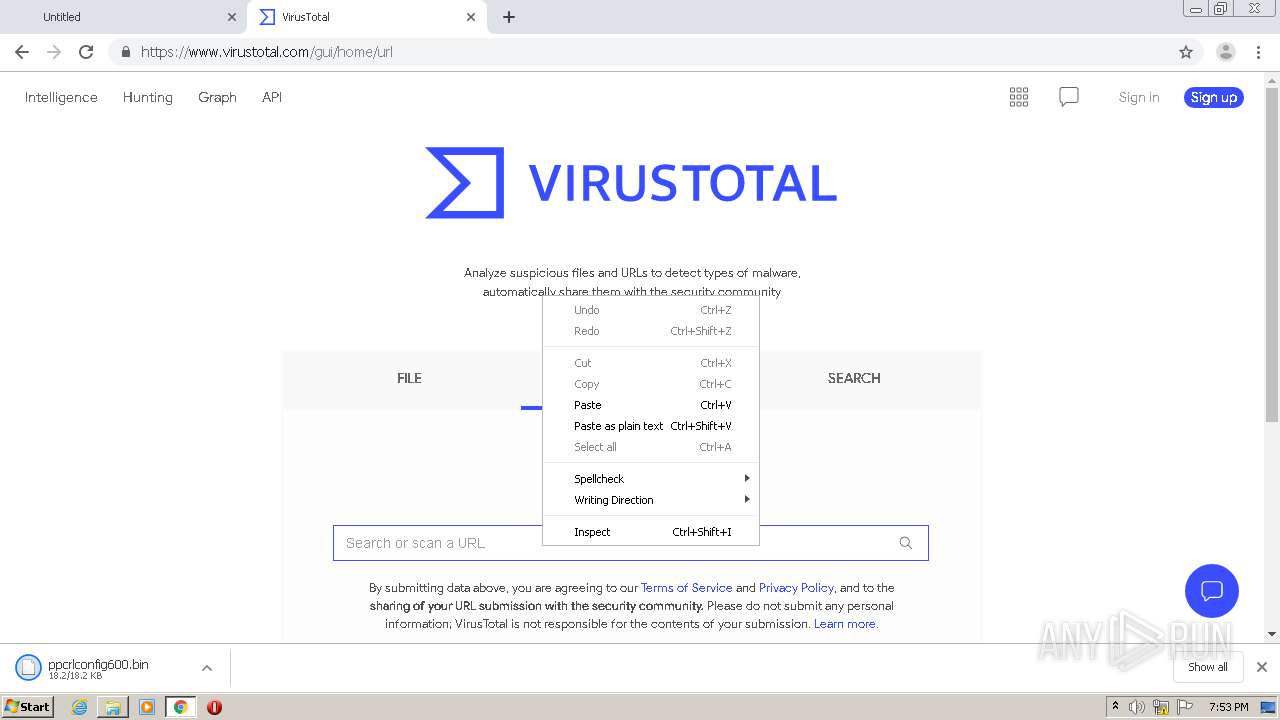Viewport: 1280px width, 720px height.
Task: Open the Intelligence nav link
Action: click(61, 97)
